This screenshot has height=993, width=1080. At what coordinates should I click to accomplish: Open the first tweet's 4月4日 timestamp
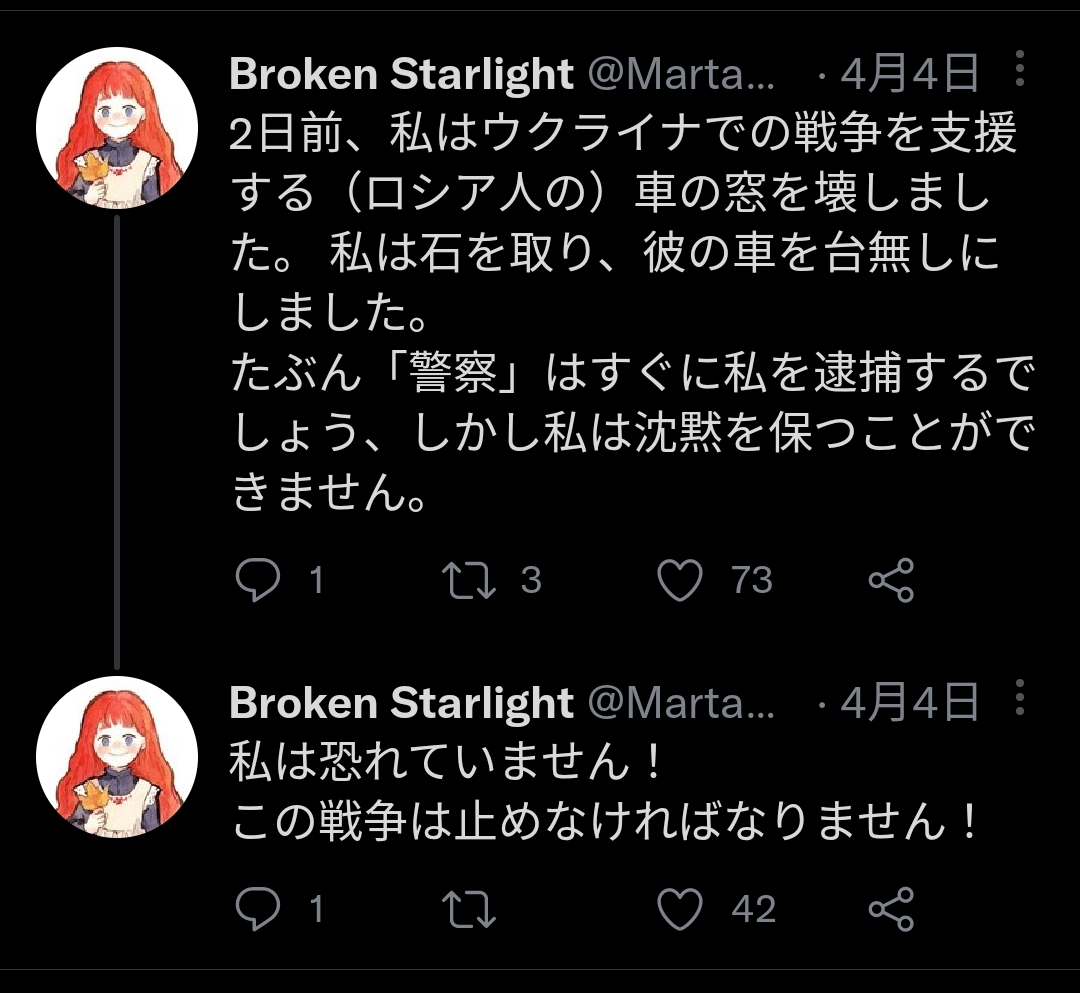[908, 73]
